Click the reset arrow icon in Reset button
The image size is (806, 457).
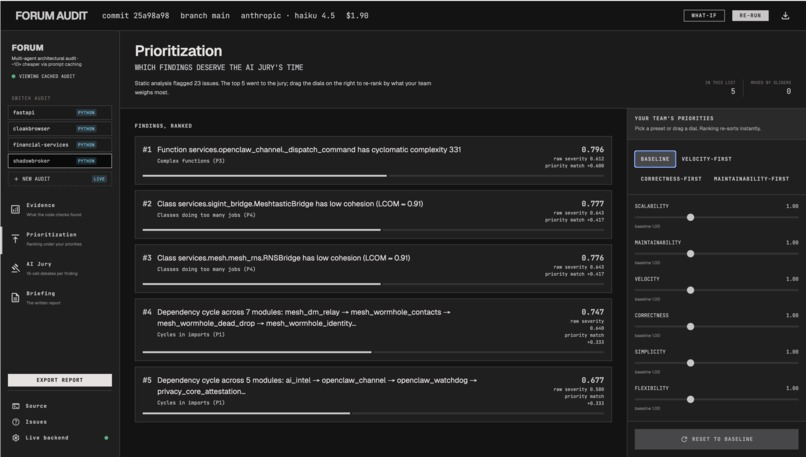coord(684,440)
